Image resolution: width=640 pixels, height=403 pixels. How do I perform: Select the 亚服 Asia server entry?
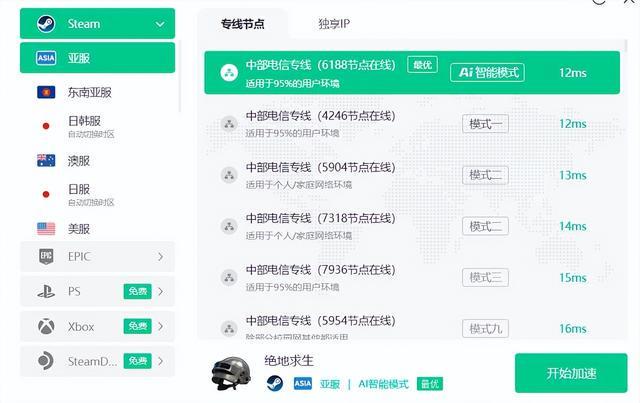coord(97,58)
